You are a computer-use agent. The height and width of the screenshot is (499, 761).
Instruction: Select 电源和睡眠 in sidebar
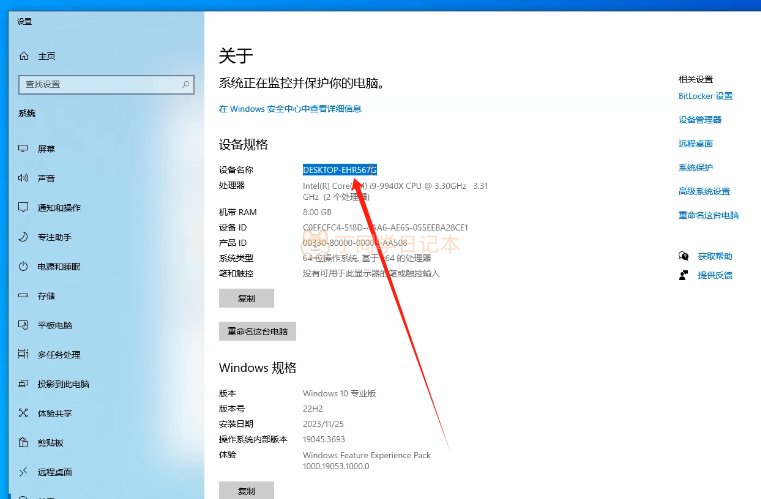[x=49, y=266]
